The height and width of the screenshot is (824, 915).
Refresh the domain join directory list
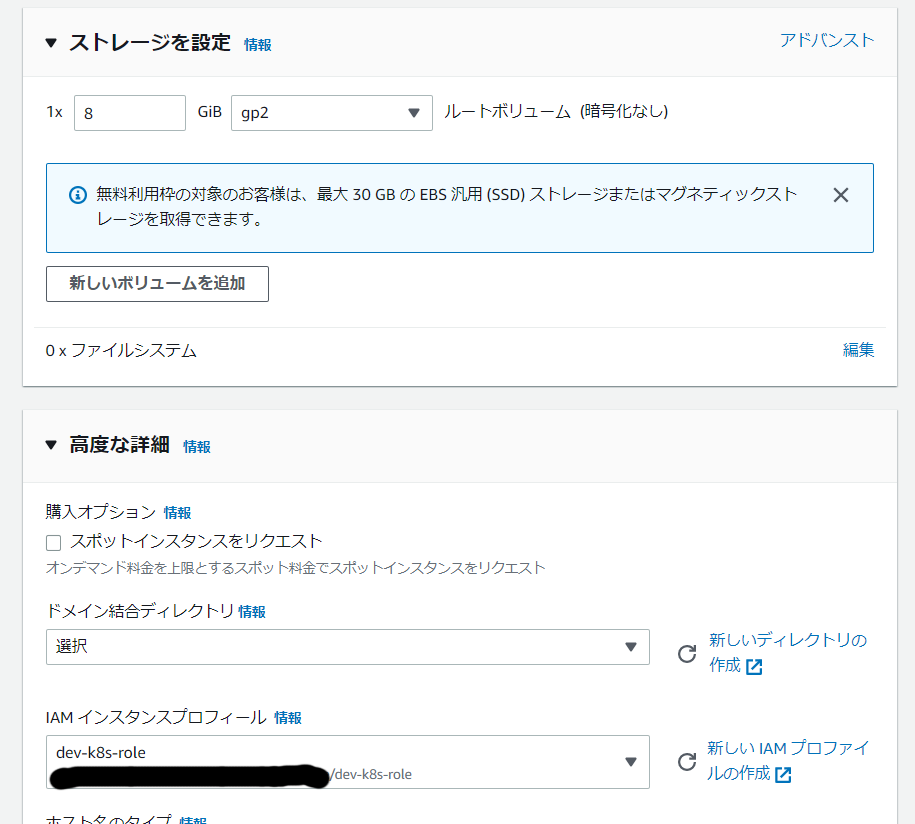[687, 653]
